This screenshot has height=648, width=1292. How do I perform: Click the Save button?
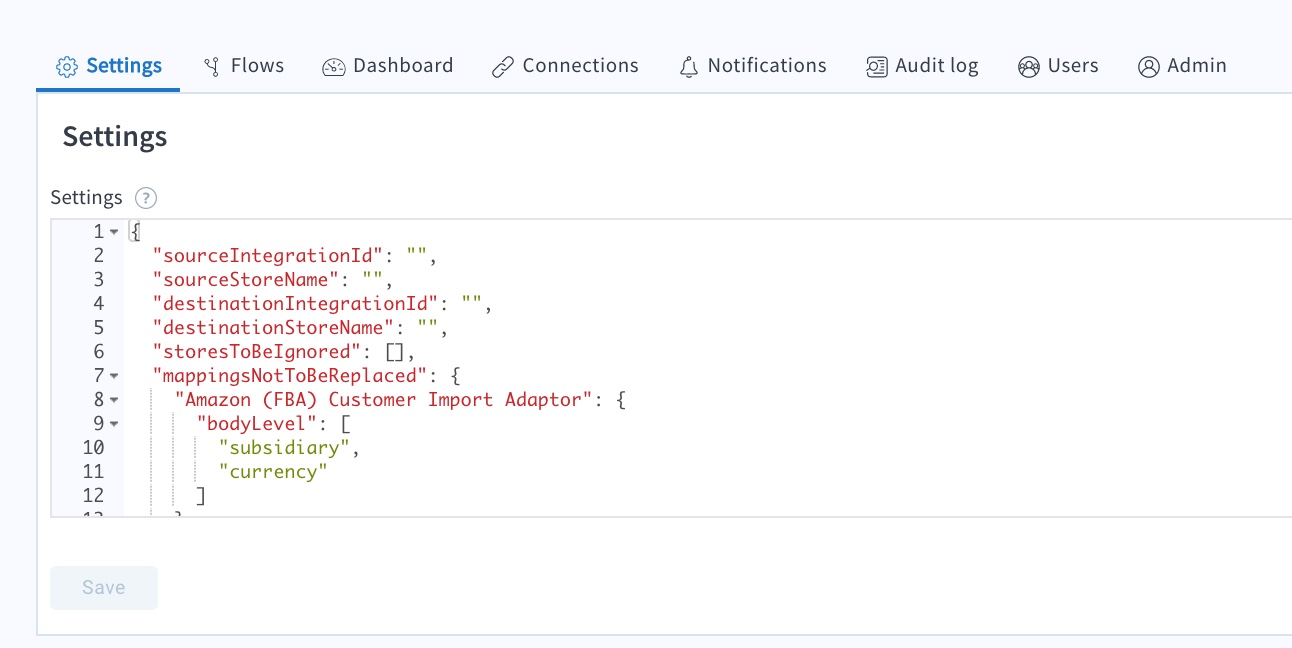coord(103,587)
